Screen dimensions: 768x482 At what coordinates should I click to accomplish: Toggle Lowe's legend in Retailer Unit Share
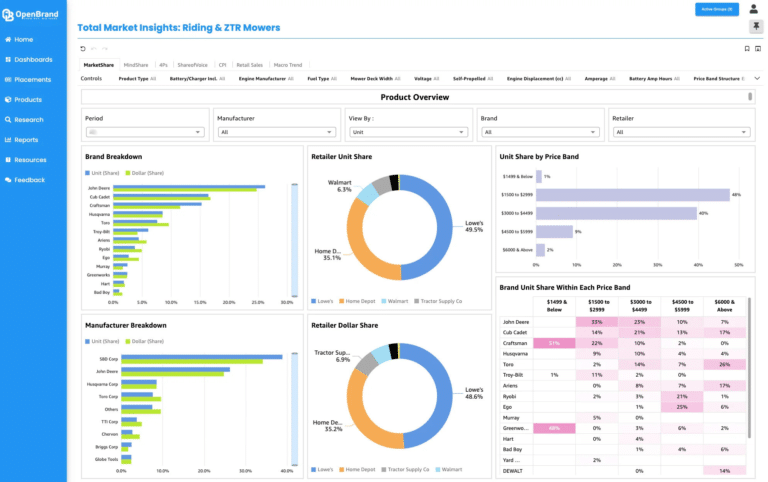(322, 301)
